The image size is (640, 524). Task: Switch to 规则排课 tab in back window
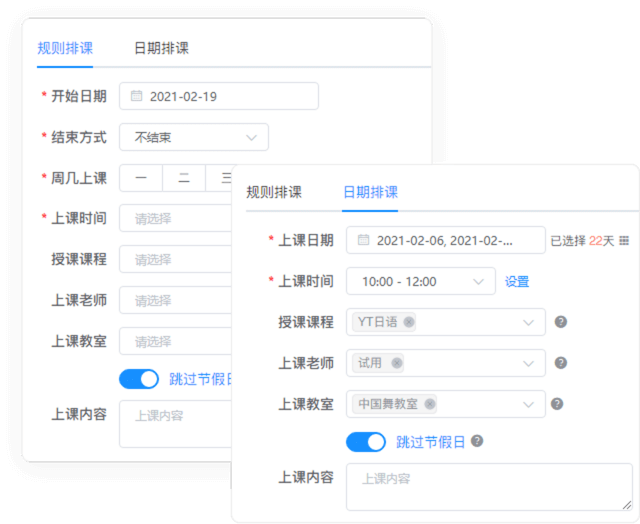[65, 48]
